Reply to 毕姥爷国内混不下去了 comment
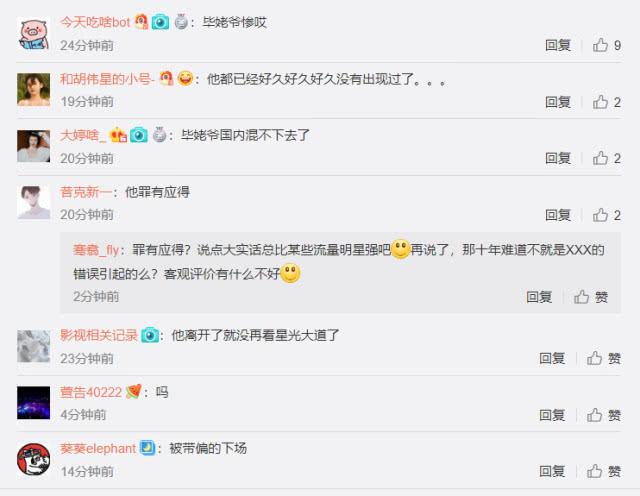640x496 pixels. click(x=558, y=158)
